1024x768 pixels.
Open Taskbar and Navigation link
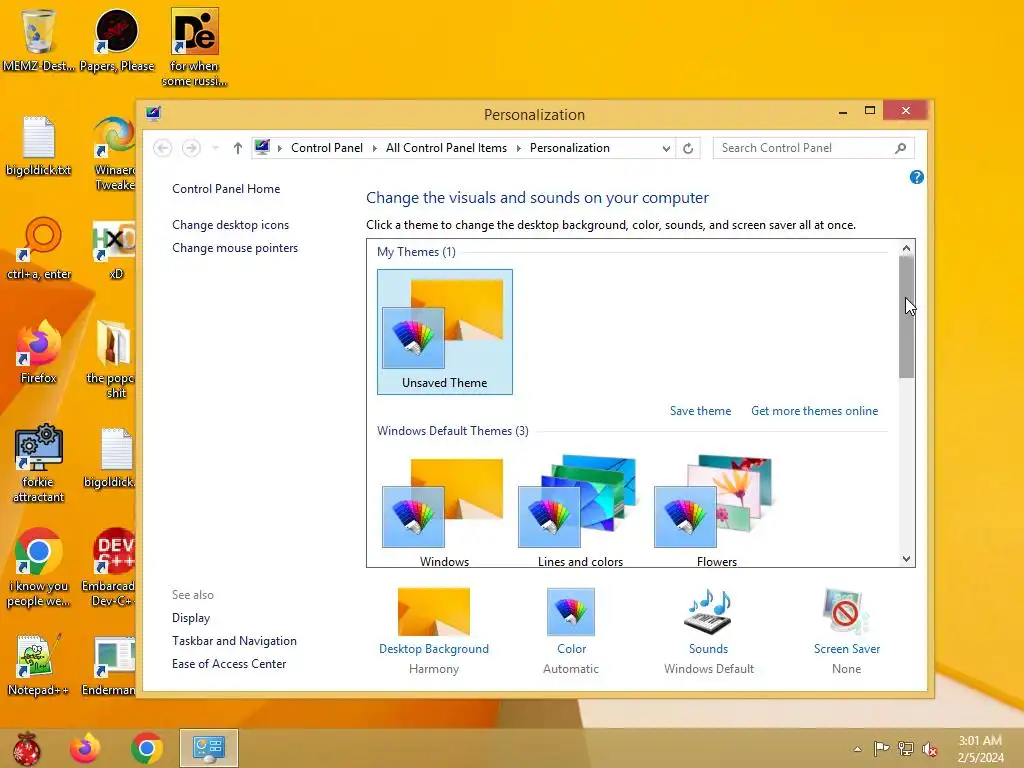point(234,641)
